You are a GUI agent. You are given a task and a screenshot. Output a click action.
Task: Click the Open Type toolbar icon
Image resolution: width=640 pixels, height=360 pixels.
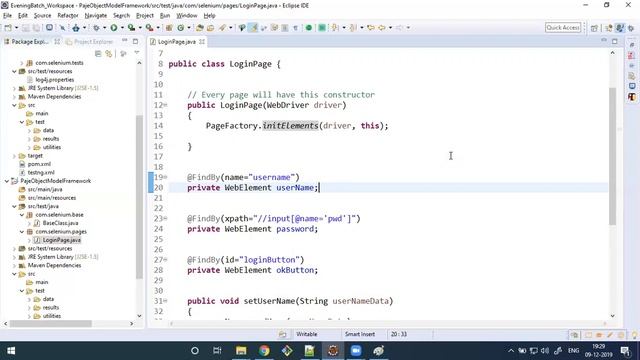[x=200, y=28]
